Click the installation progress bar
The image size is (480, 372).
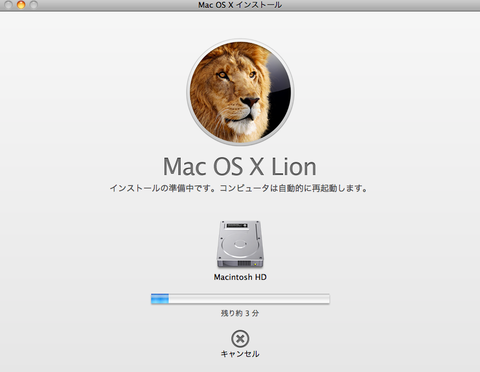[x=240, y=299]
